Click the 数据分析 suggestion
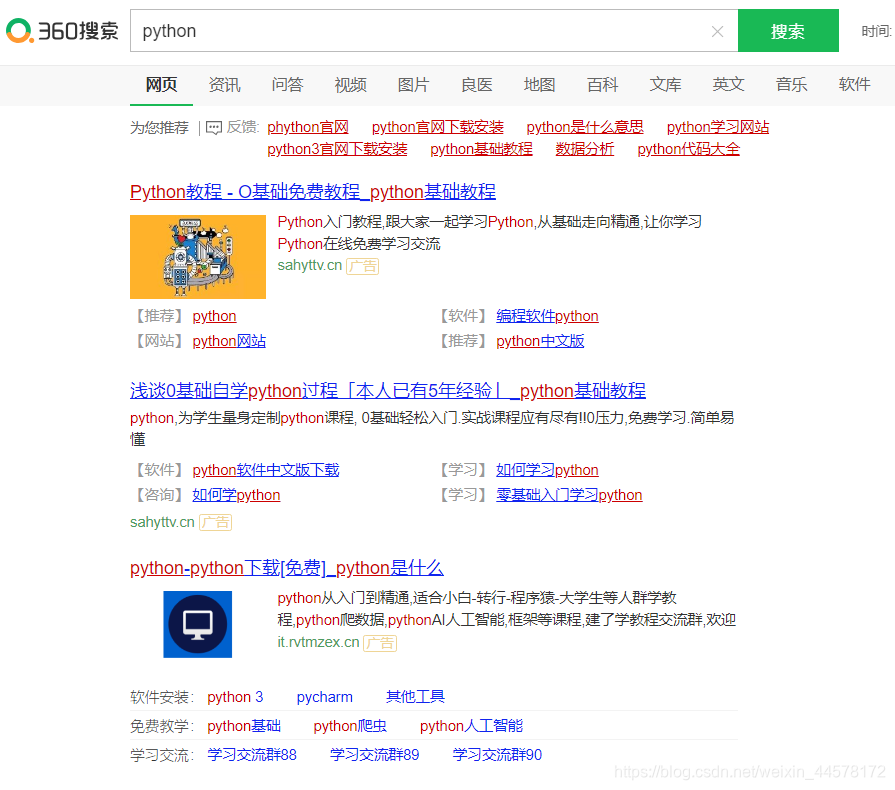895x790 pixels. click(x=585, y=150)
